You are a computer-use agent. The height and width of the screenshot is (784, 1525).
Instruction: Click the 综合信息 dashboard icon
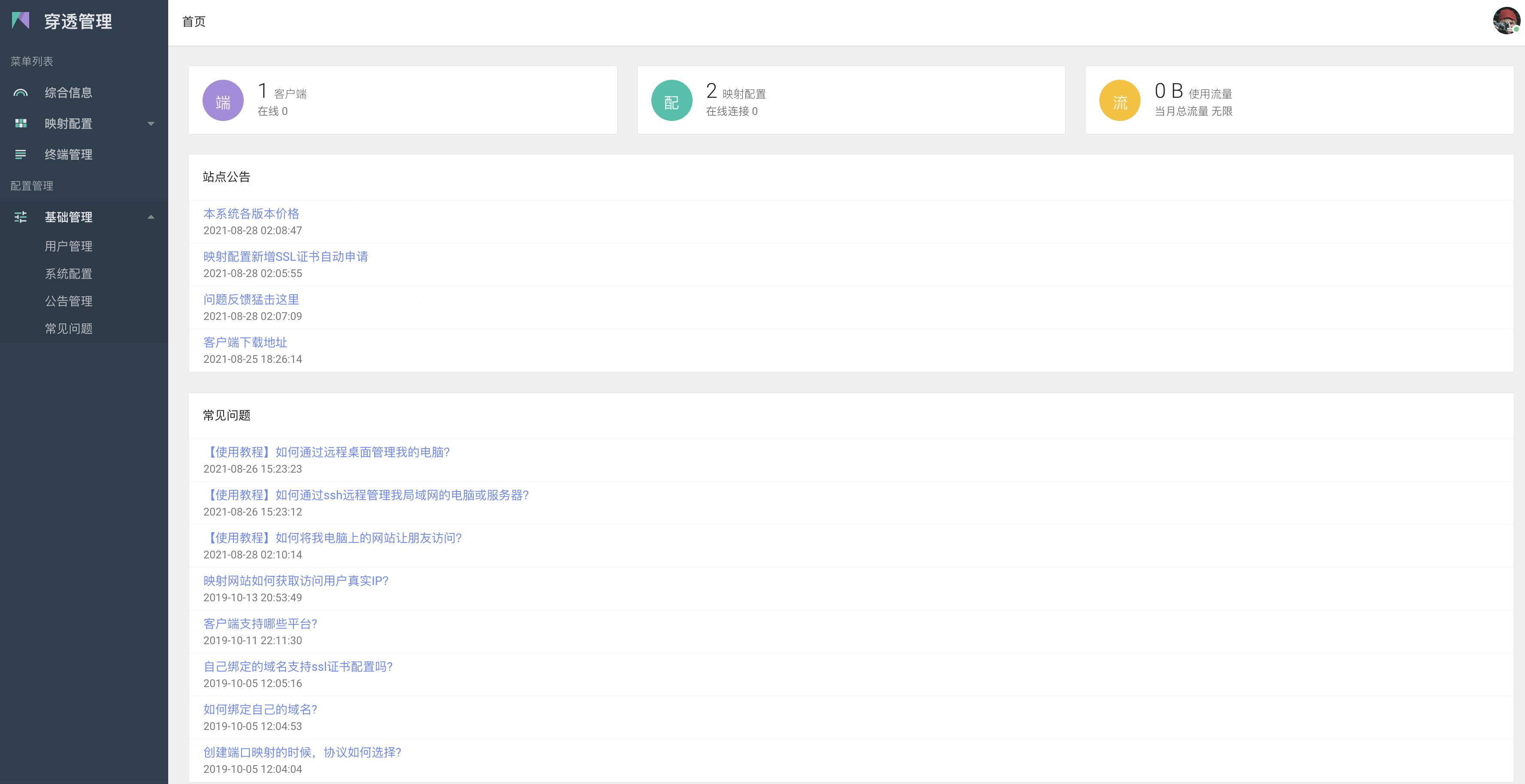point(21,93)
